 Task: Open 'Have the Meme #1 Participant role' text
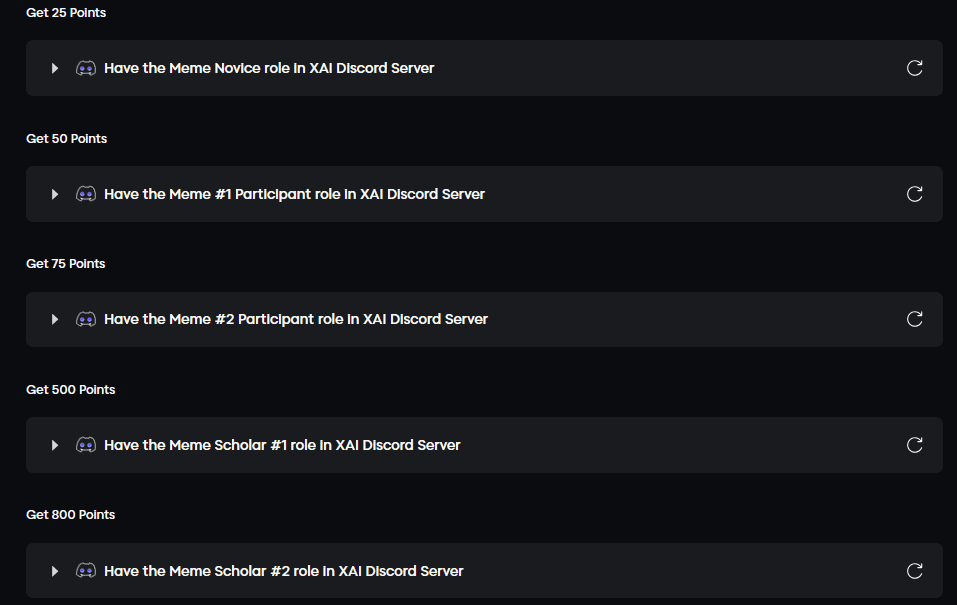coord(294,194)
